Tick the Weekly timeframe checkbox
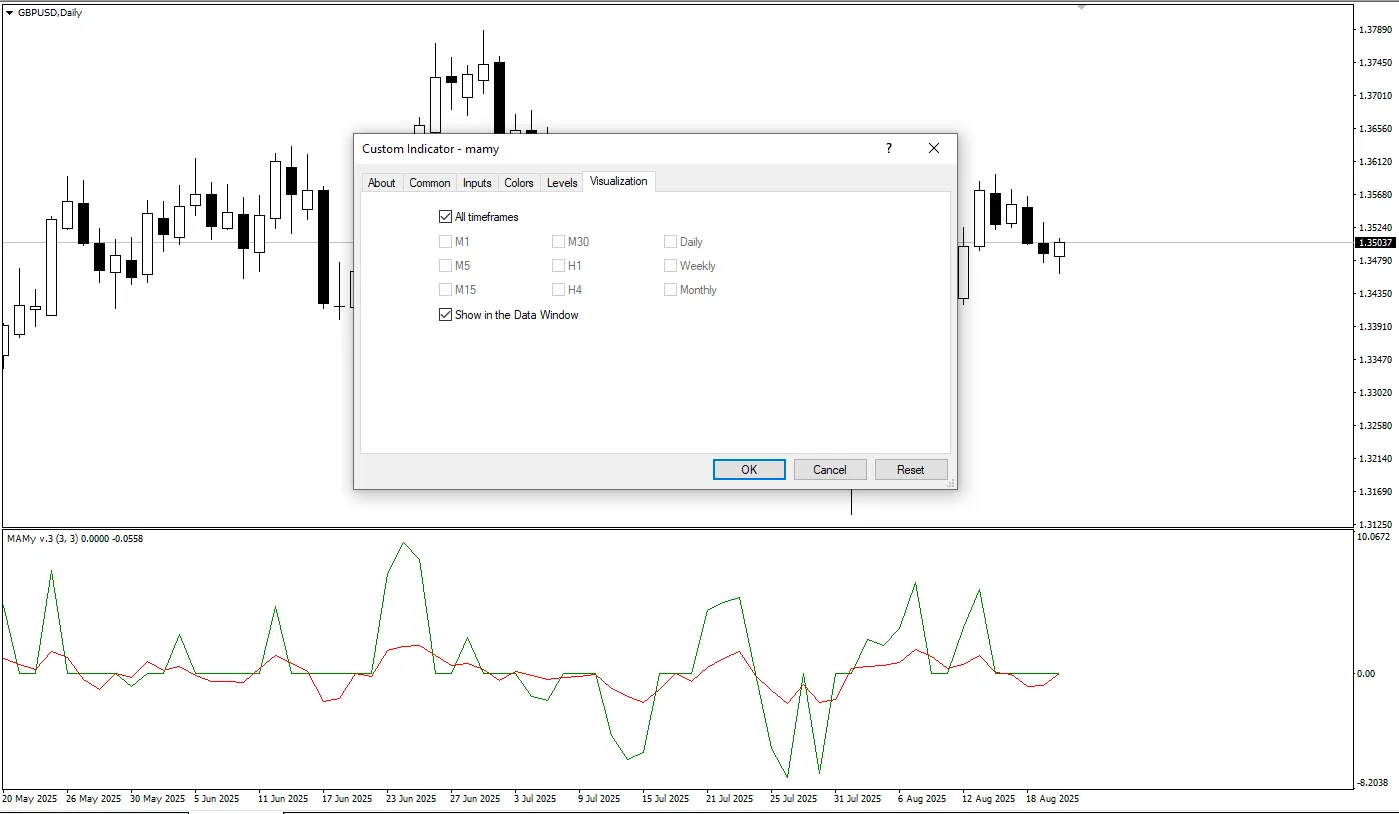The image size is (1399, 814). point(671,266)
